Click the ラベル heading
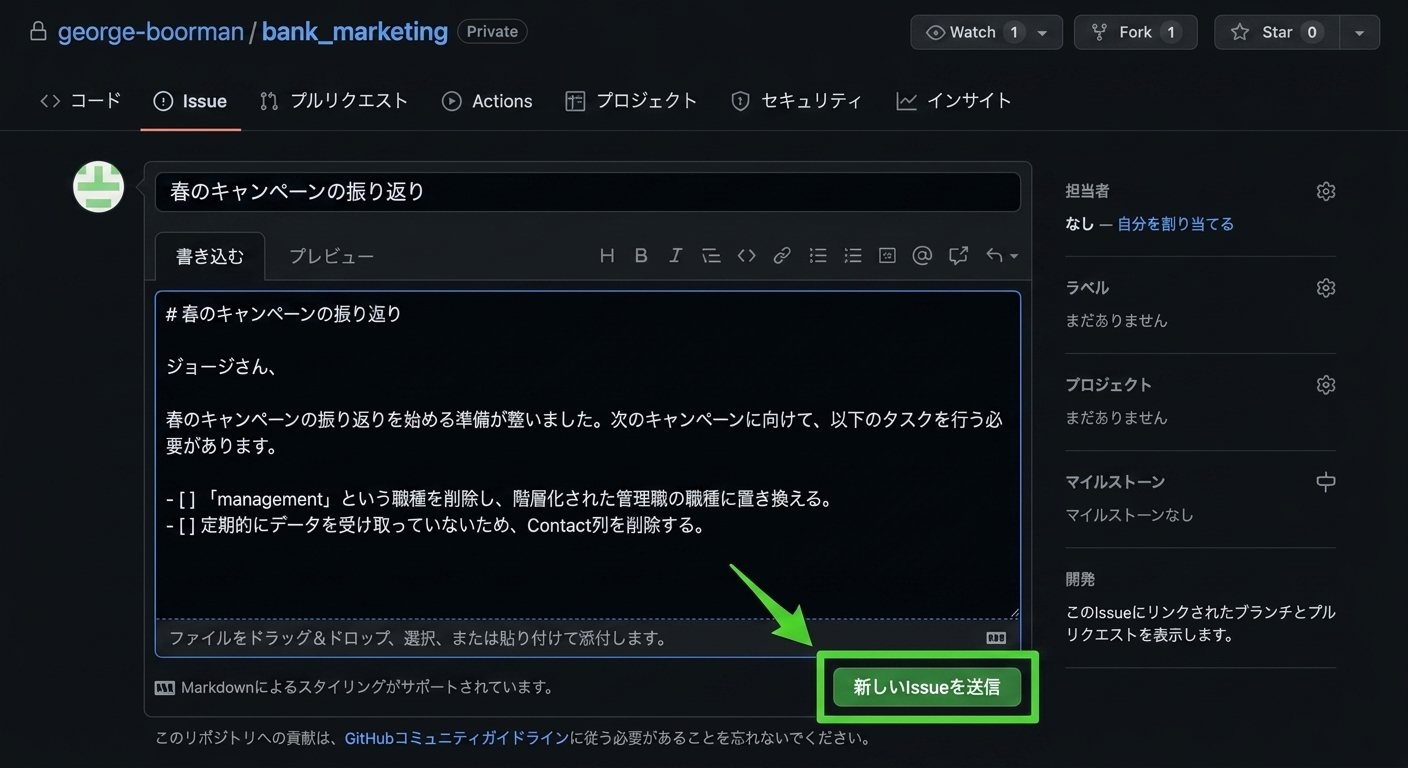 click(1087, 288)
